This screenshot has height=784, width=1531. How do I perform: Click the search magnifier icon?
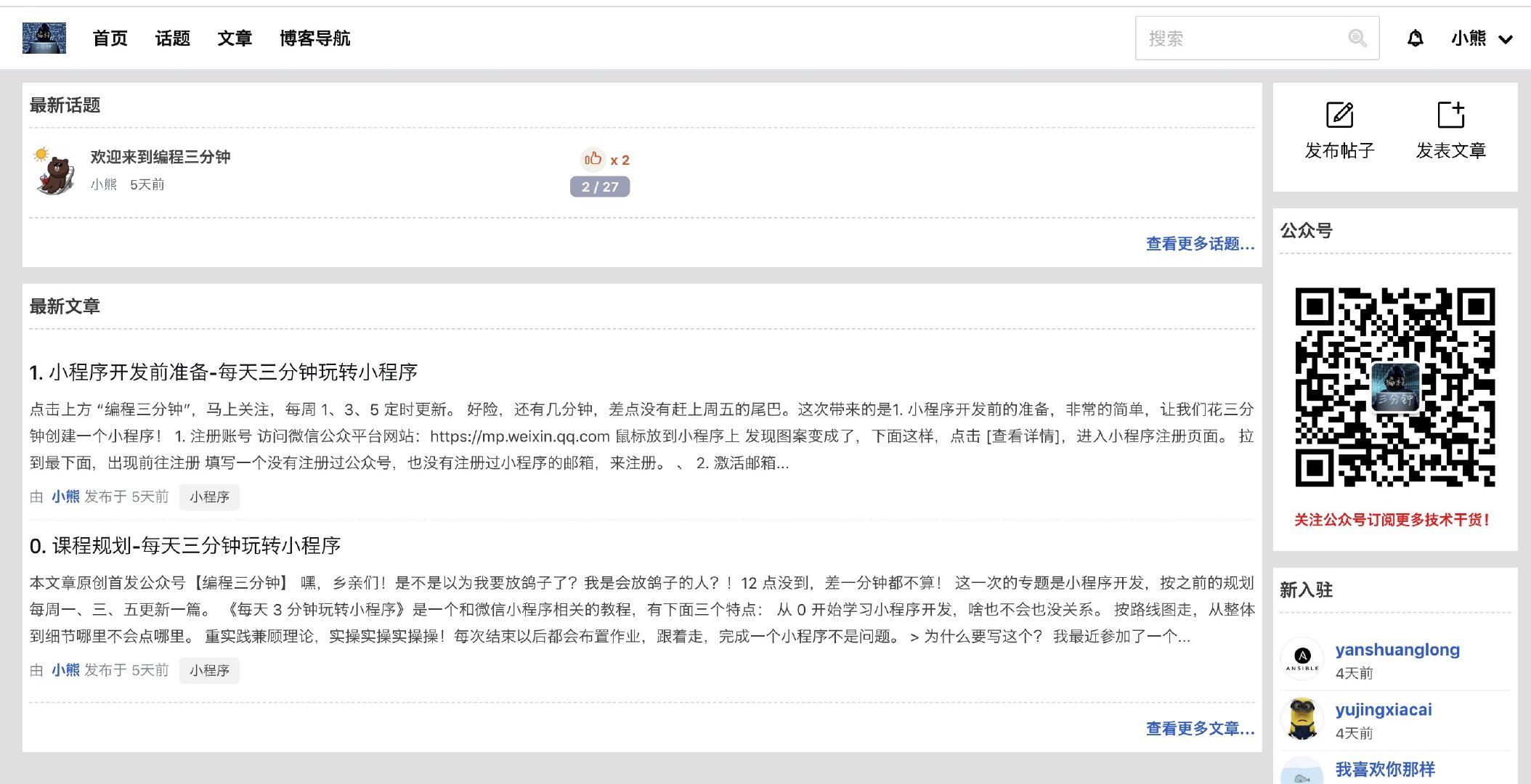click(x=1357, y=38)
